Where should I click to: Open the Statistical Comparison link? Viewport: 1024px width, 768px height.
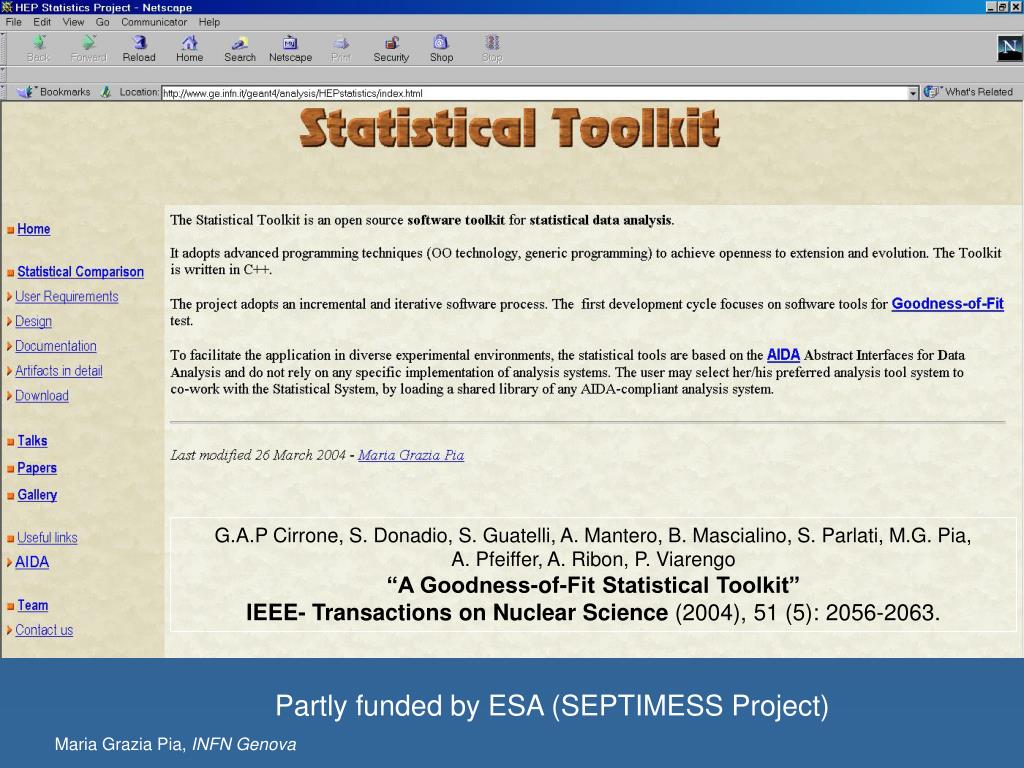click(x=80, y=272)
